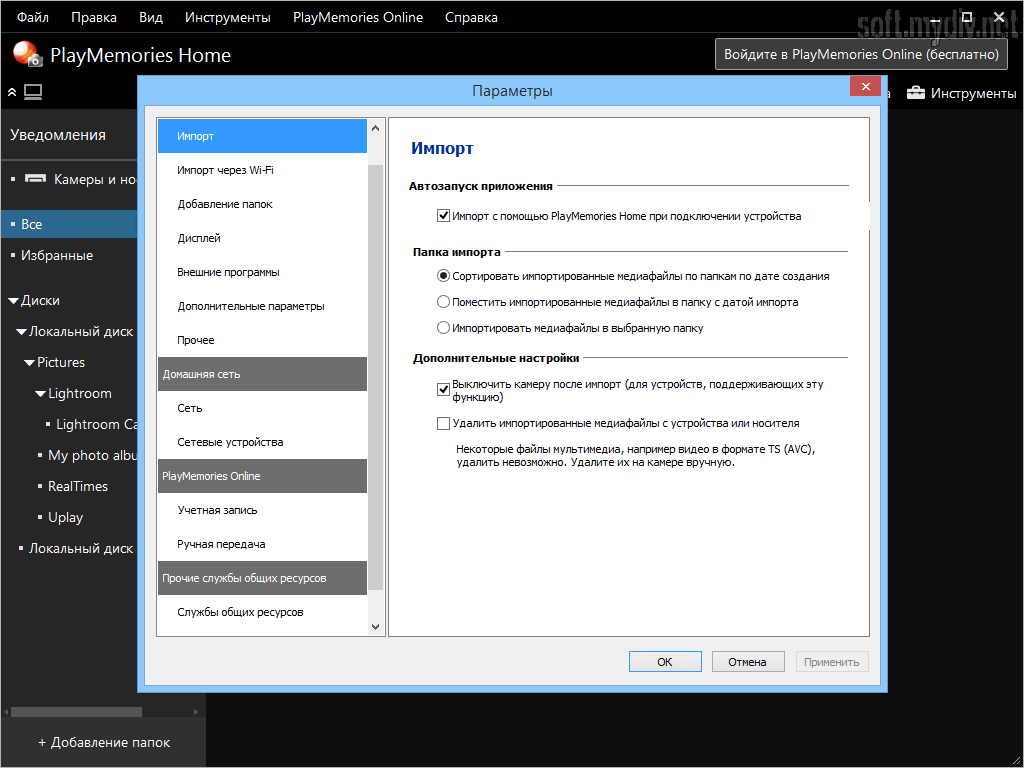The height and width of the screenshot is (768, 1024).
Task: Open the Сетевые устройства settings page
Action: click(x=262, y=441)
